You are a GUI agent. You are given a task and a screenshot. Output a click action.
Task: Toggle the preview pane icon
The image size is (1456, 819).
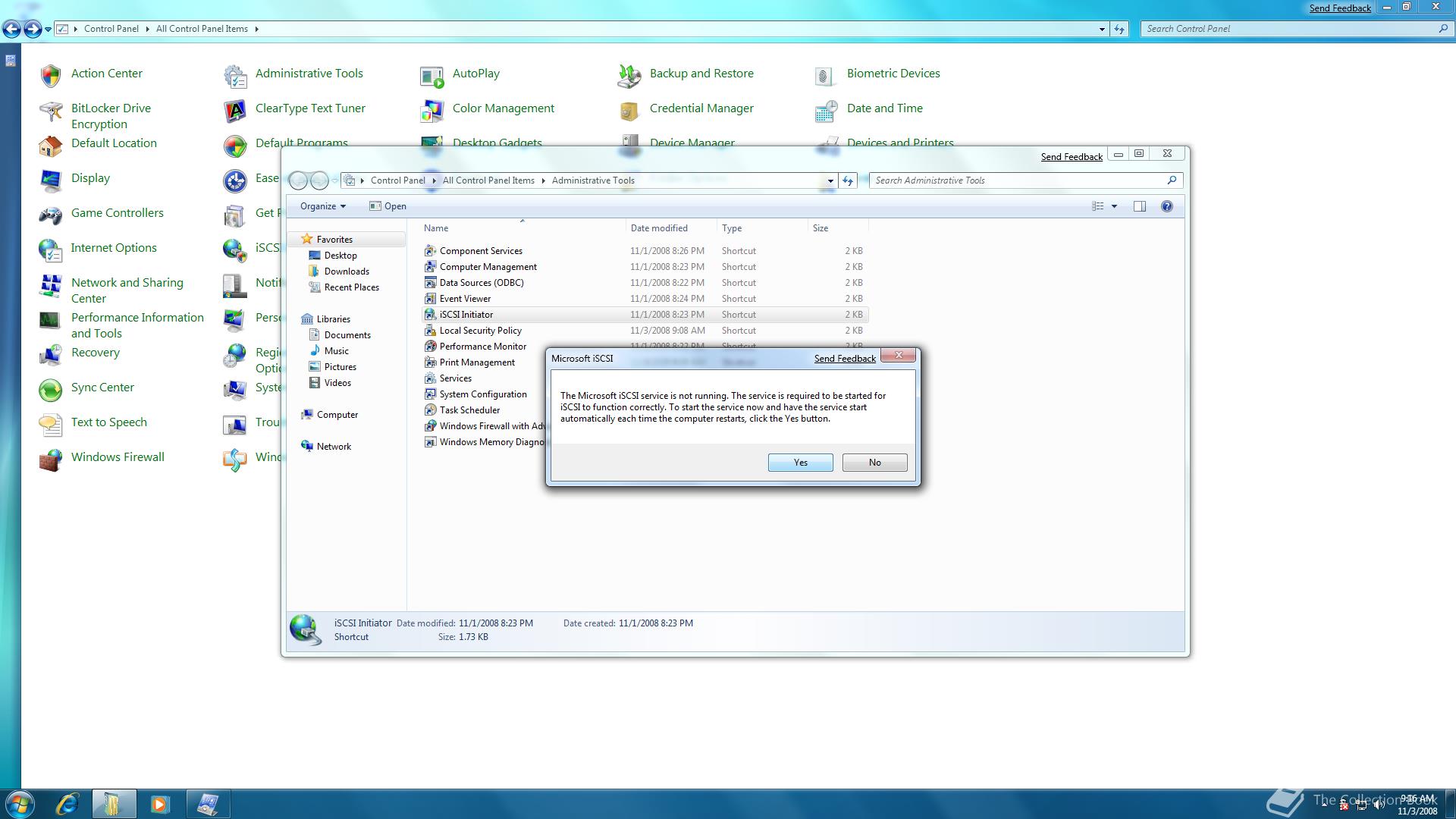[x=1139, y=206]
